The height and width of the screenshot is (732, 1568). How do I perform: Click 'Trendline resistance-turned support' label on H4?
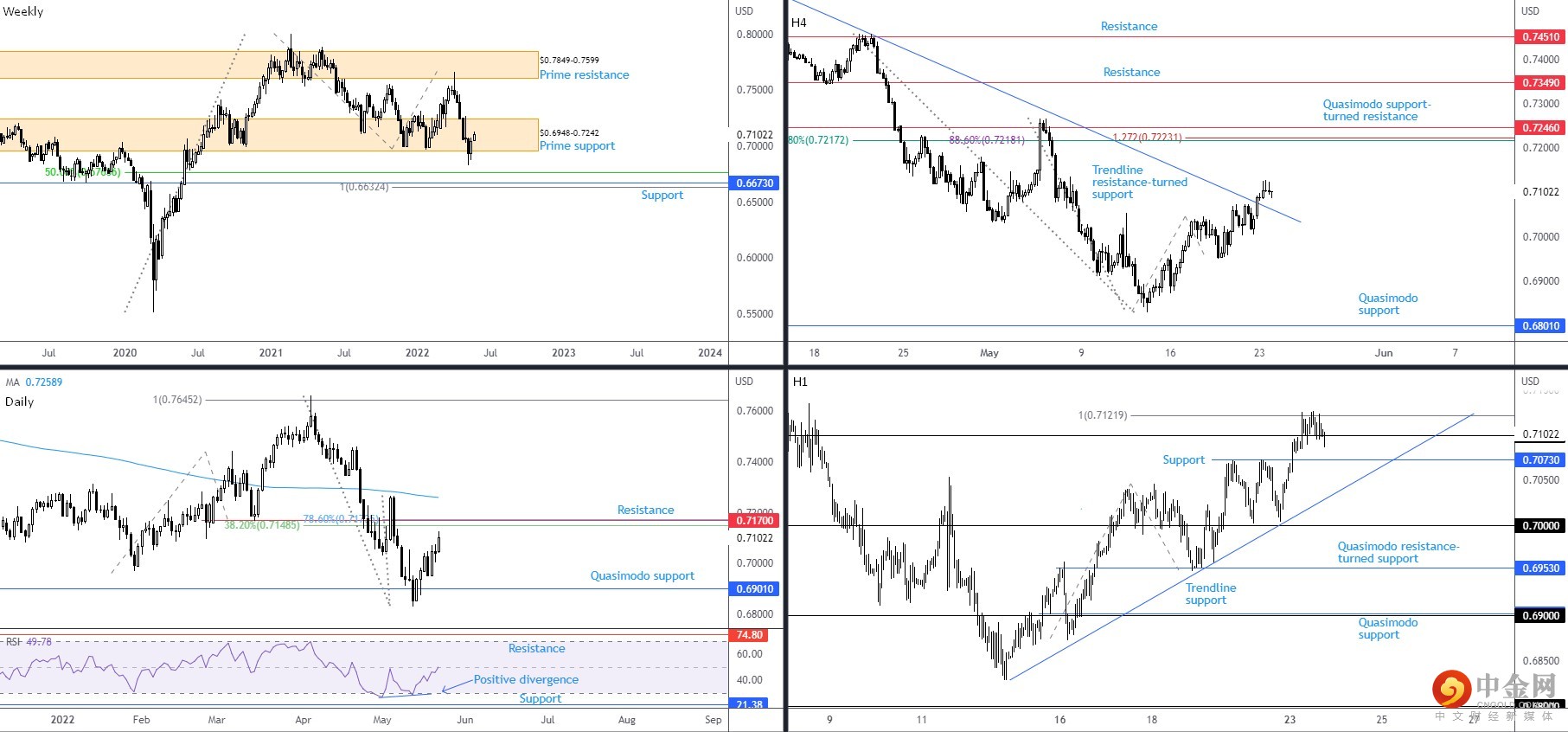click(1139, 183)
